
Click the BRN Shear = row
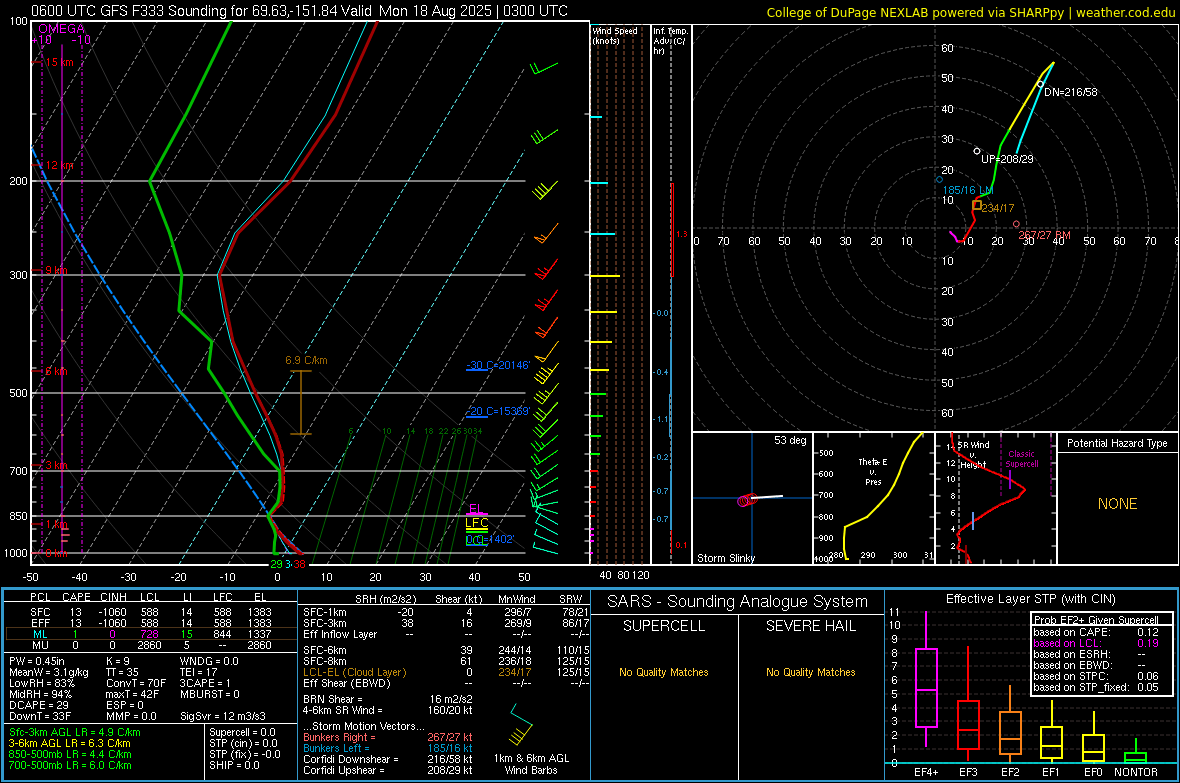pyautogui.click(x=388, y=699)
